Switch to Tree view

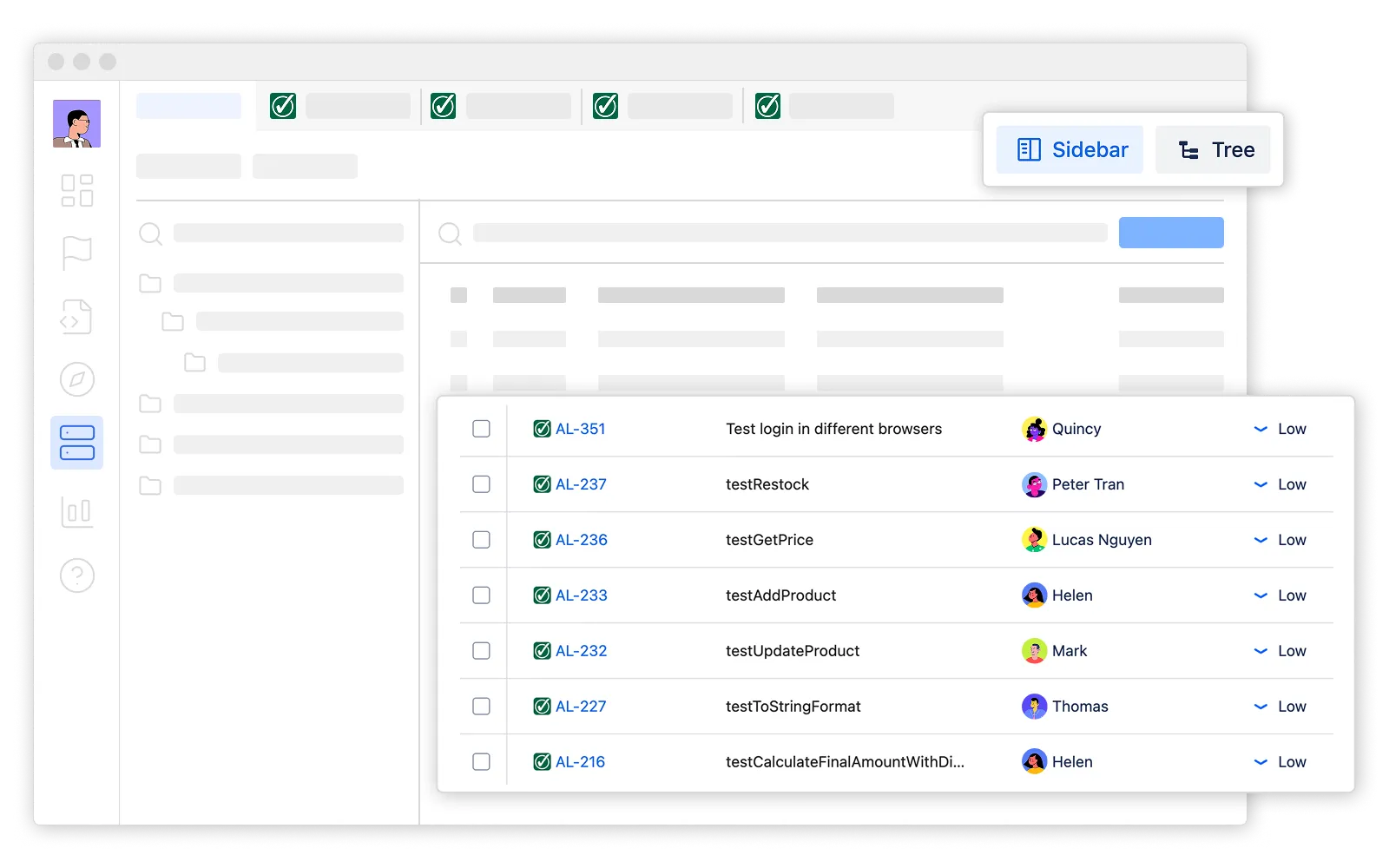point(1214,149)
